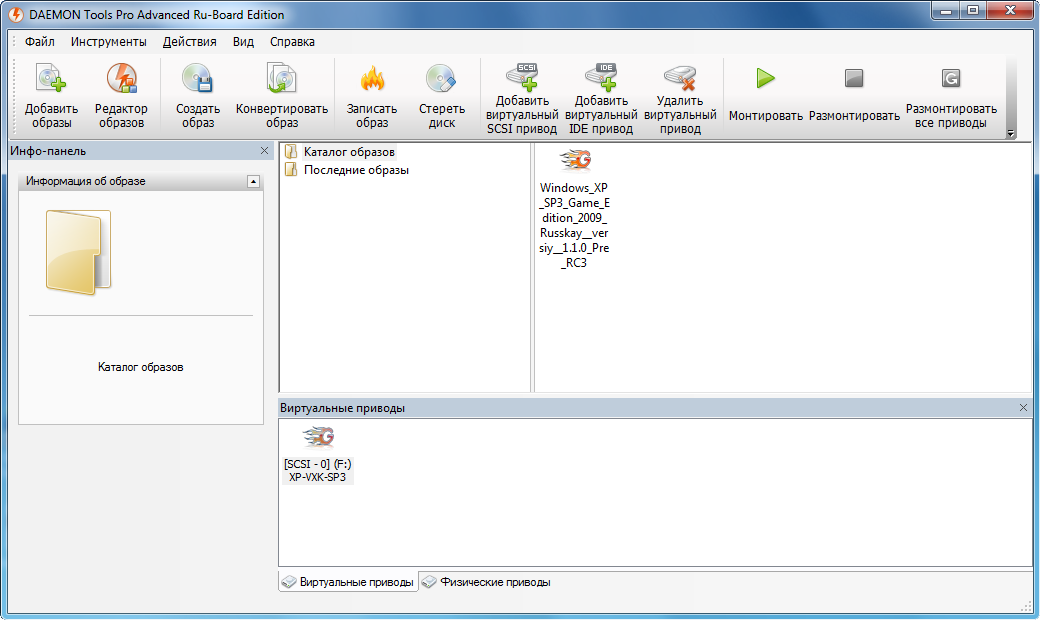Open the Справка menu

292,42
